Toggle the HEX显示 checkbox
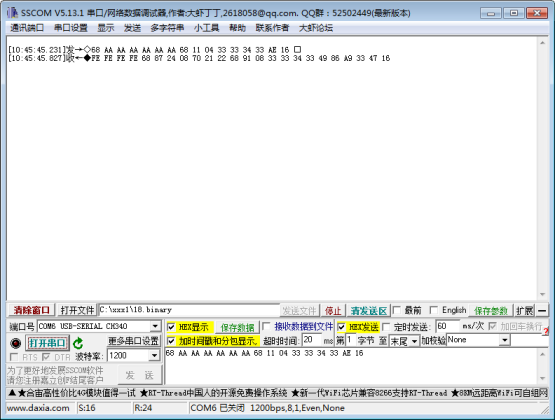Image resolution: width=555 pixels, height=420 pixels. 171,327
